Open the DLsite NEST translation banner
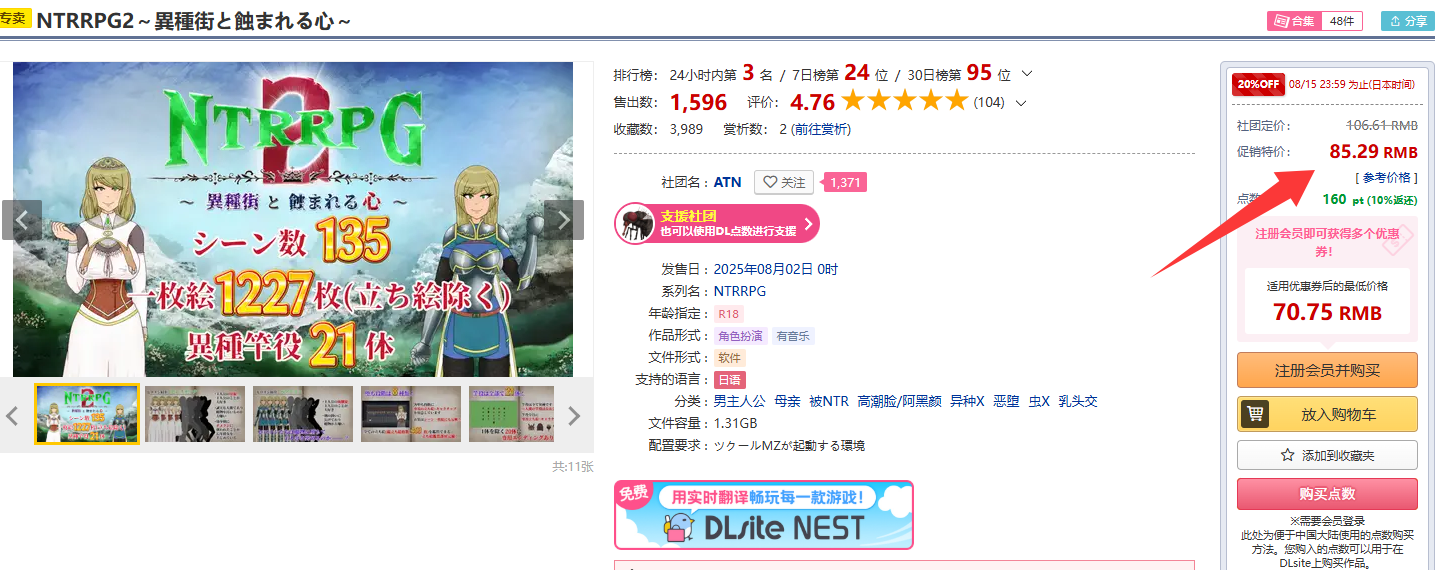The image size is (1450, 570). [763, 515]
